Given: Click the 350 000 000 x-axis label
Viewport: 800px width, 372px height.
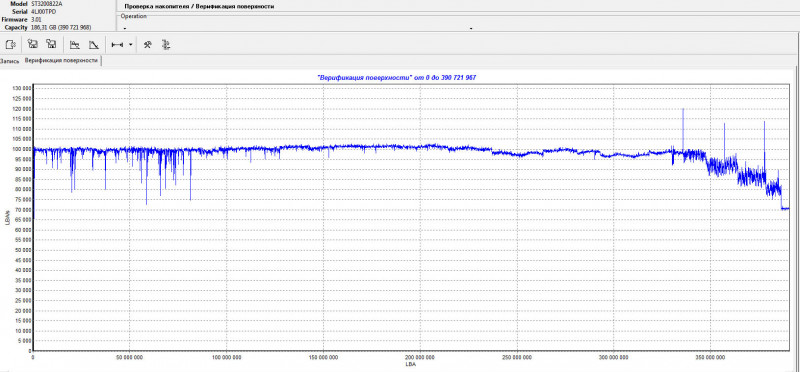Looking at the screenshot, I should point(710,358).
